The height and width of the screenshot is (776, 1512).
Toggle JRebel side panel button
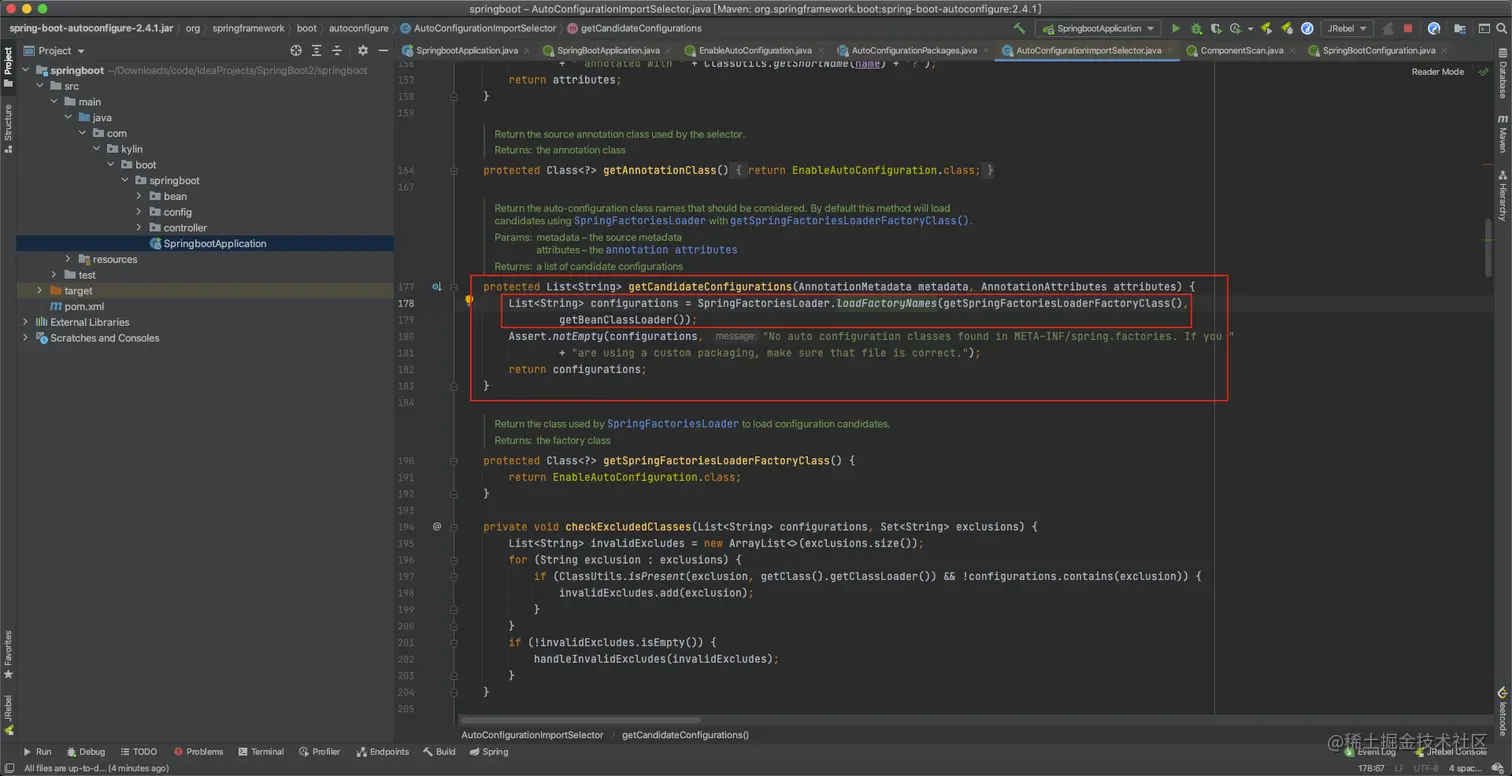pyautogui.click(x=8, y=713)
